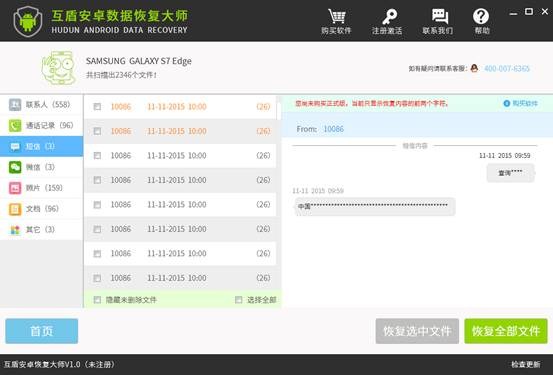Open the 联系人 (558) category
This screenshot has width=553, height=375.
tap(42, 105)
